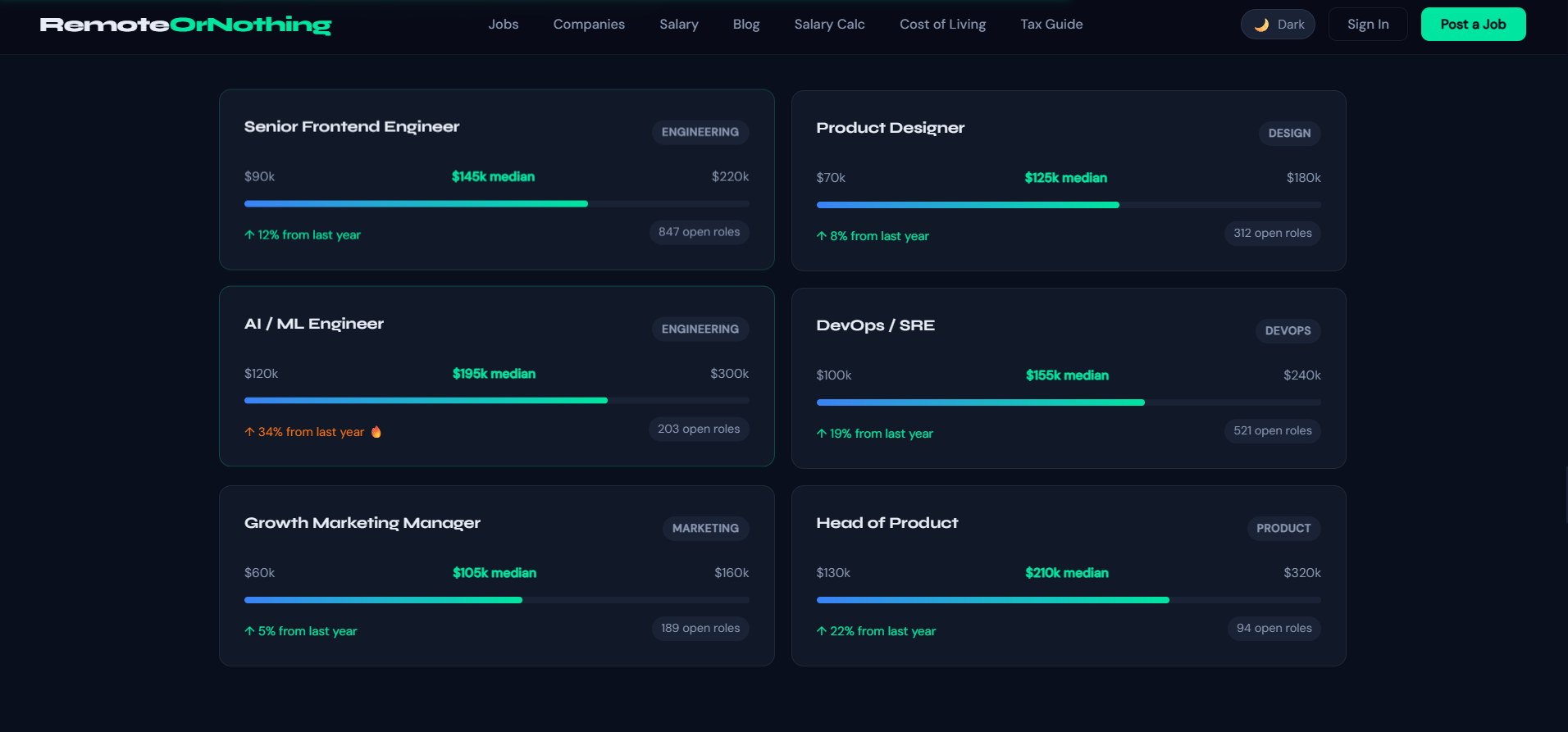Click the up arrow beside 5% from last year

(249, 631)
